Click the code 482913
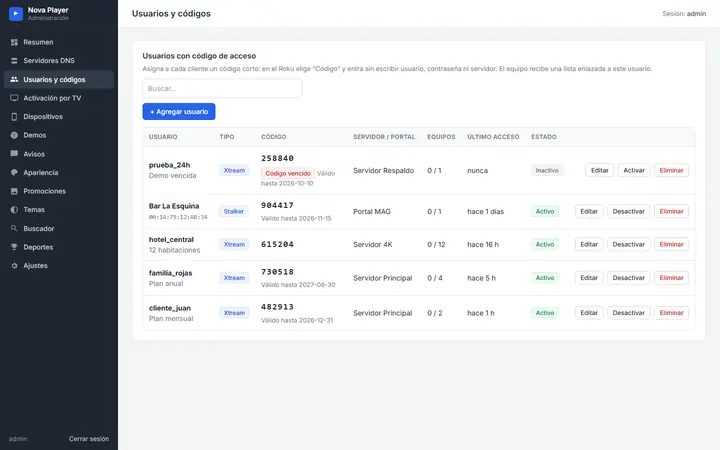Image resolution: width=720 pixels, height=450 pixels. tap(277, 307)
